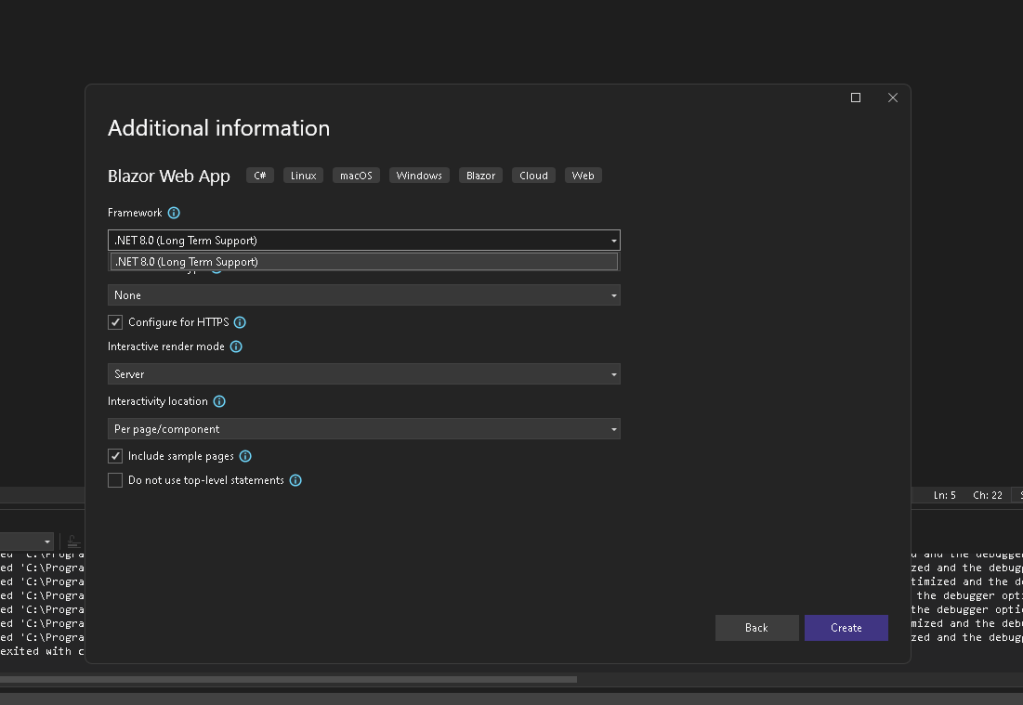This screenshot has width=1023, height=705.
Task: Open the Per page/component dropdown
Action: tap(364, 429)
